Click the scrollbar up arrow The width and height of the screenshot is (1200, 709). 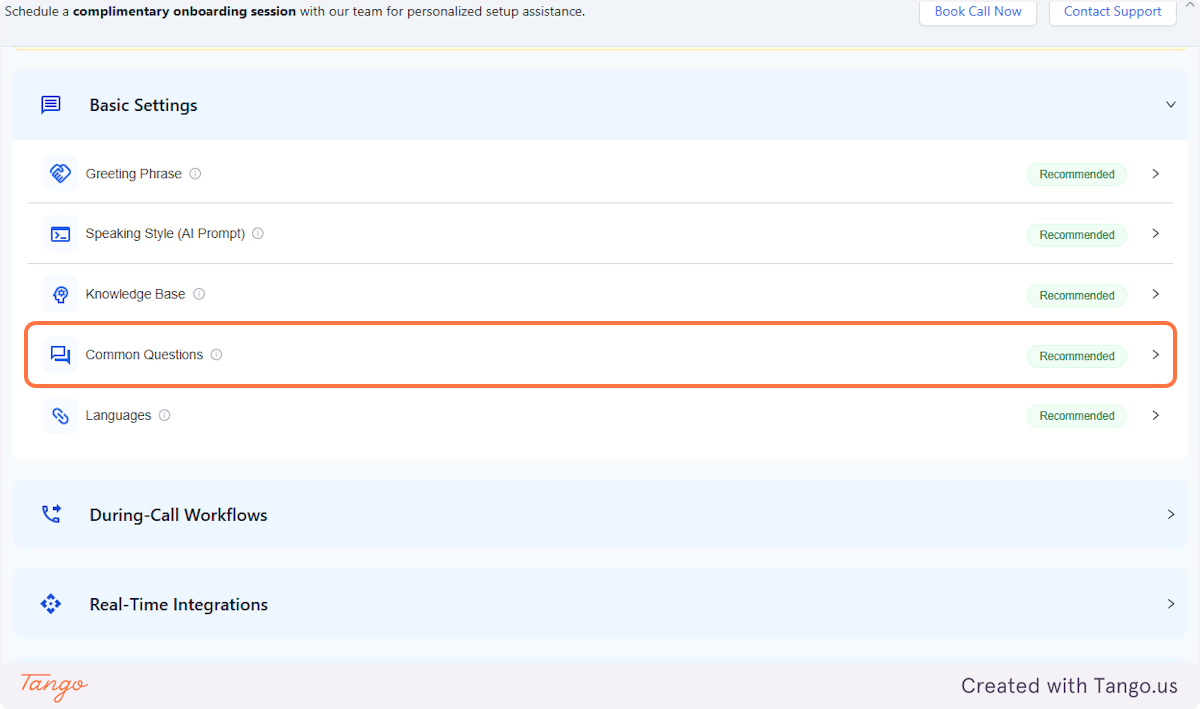1192,5
